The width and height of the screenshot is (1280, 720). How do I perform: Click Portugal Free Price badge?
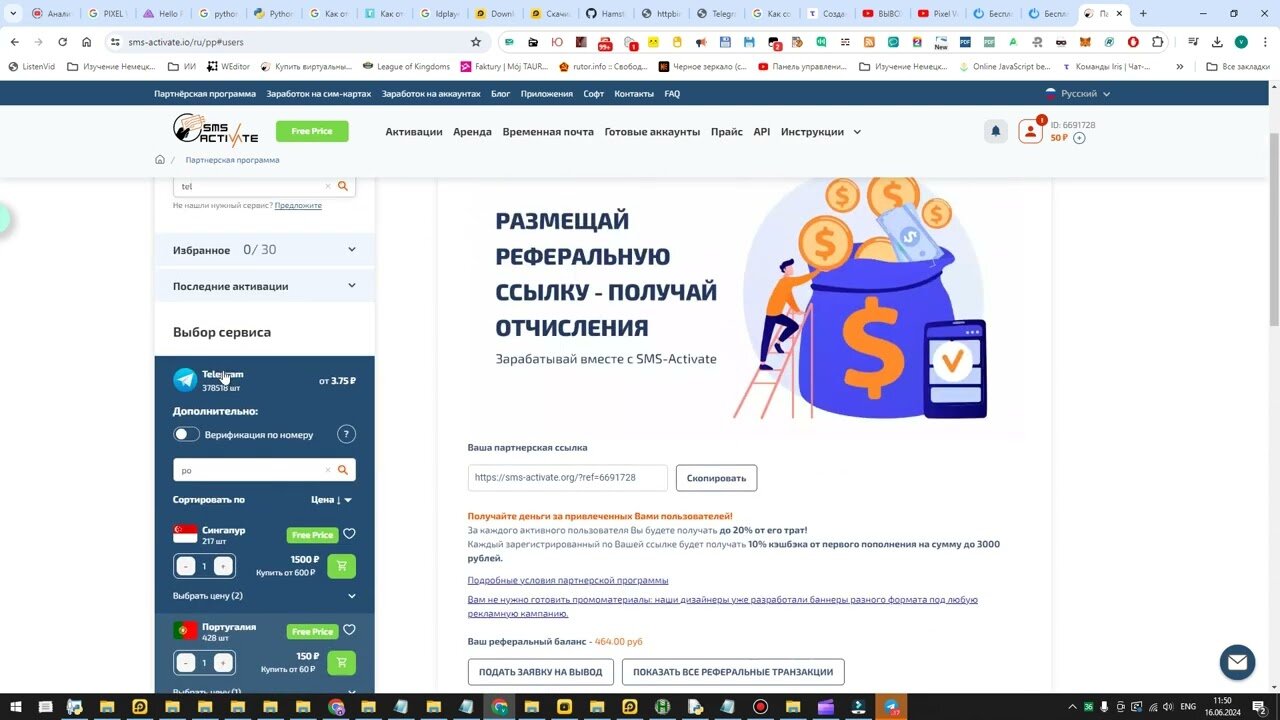tap(312, 631)
